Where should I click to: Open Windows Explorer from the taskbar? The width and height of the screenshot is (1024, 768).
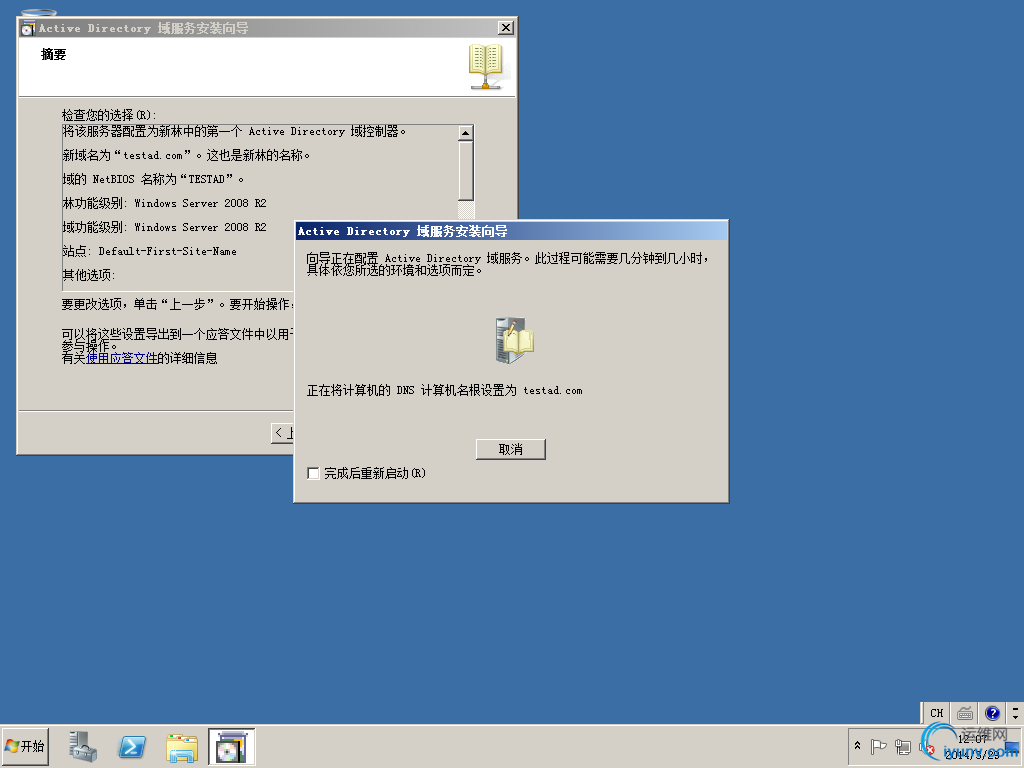click(x=181, y=746)
